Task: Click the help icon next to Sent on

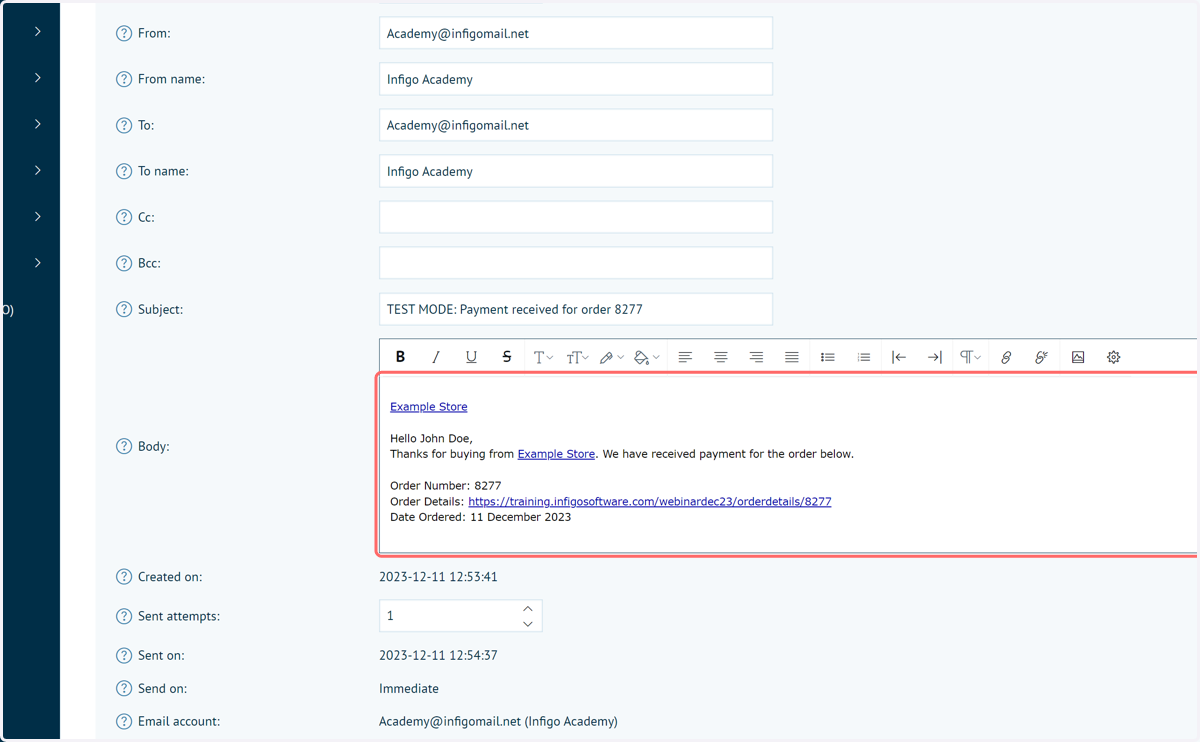Action: (124, 656)
